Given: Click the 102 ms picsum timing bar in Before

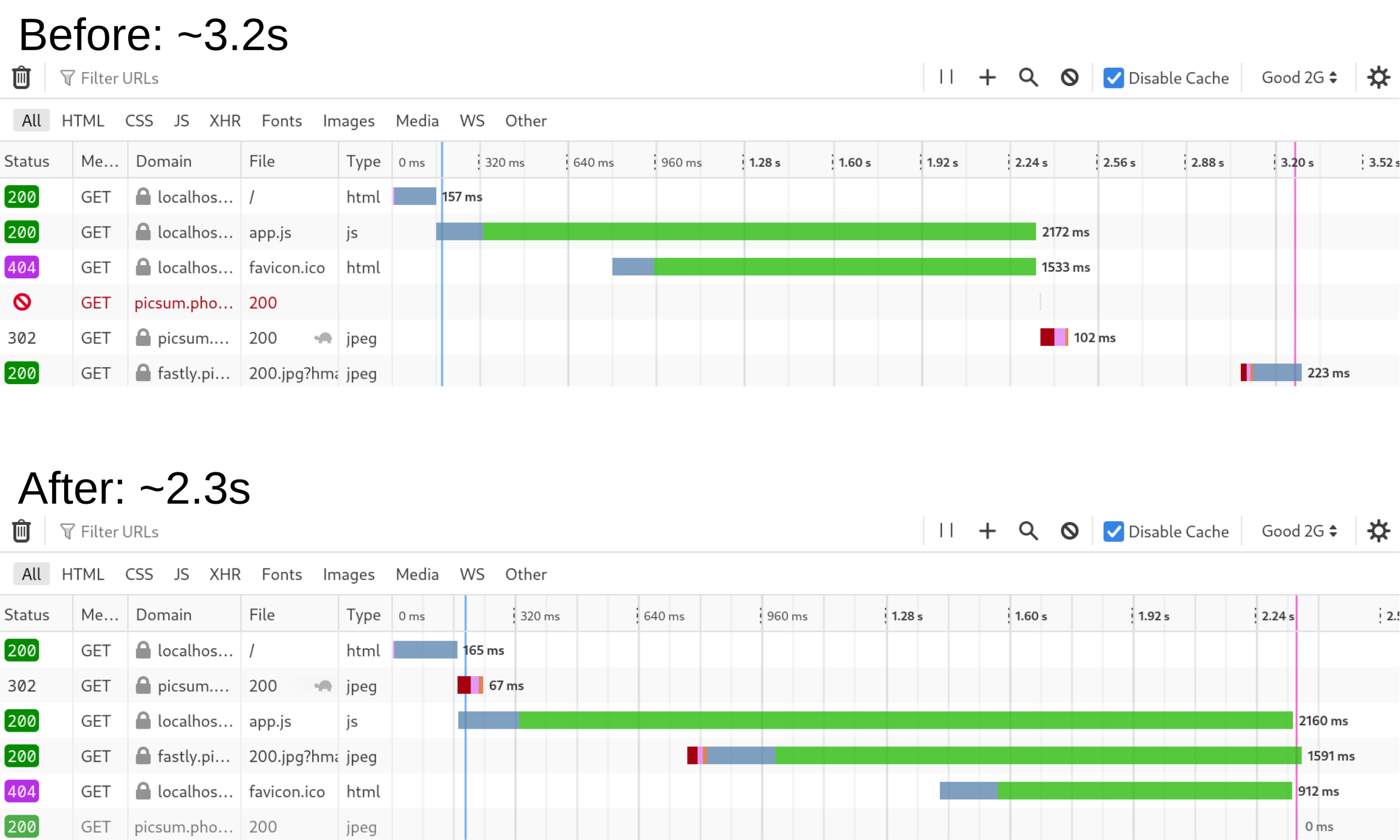Looking at the screenshot, I should click(x=1054, y=337).
